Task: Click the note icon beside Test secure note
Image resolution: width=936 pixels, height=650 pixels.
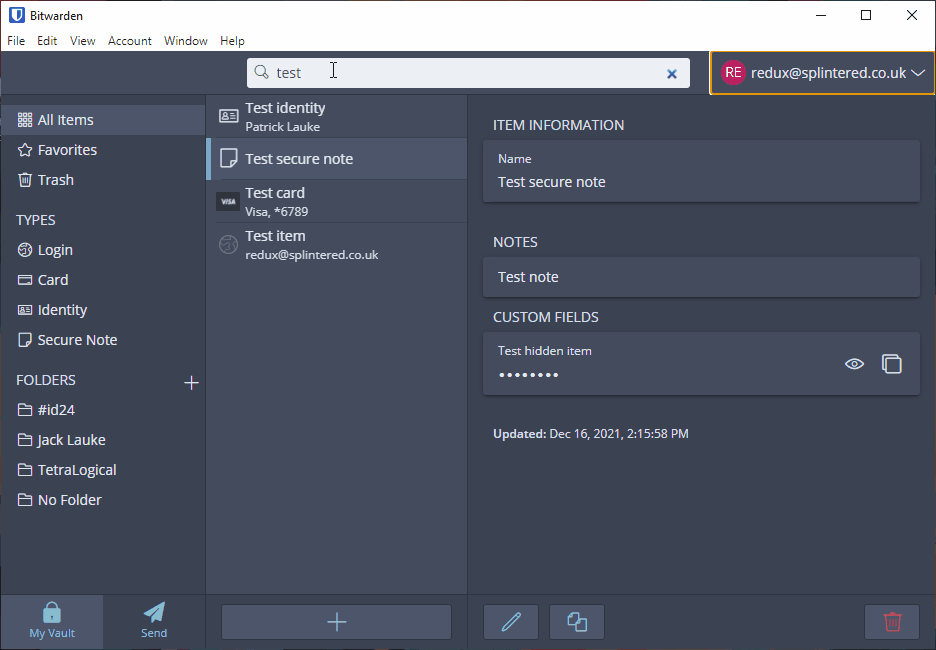Action: (228, 158)
